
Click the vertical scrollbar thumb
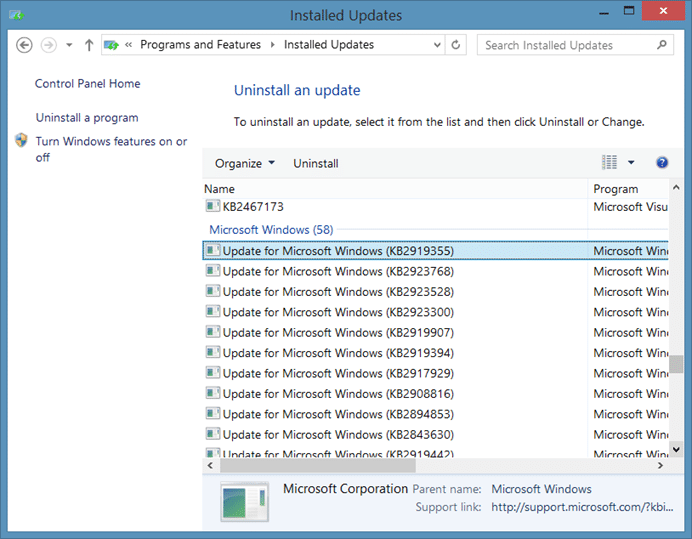click(x=676, y=364)
